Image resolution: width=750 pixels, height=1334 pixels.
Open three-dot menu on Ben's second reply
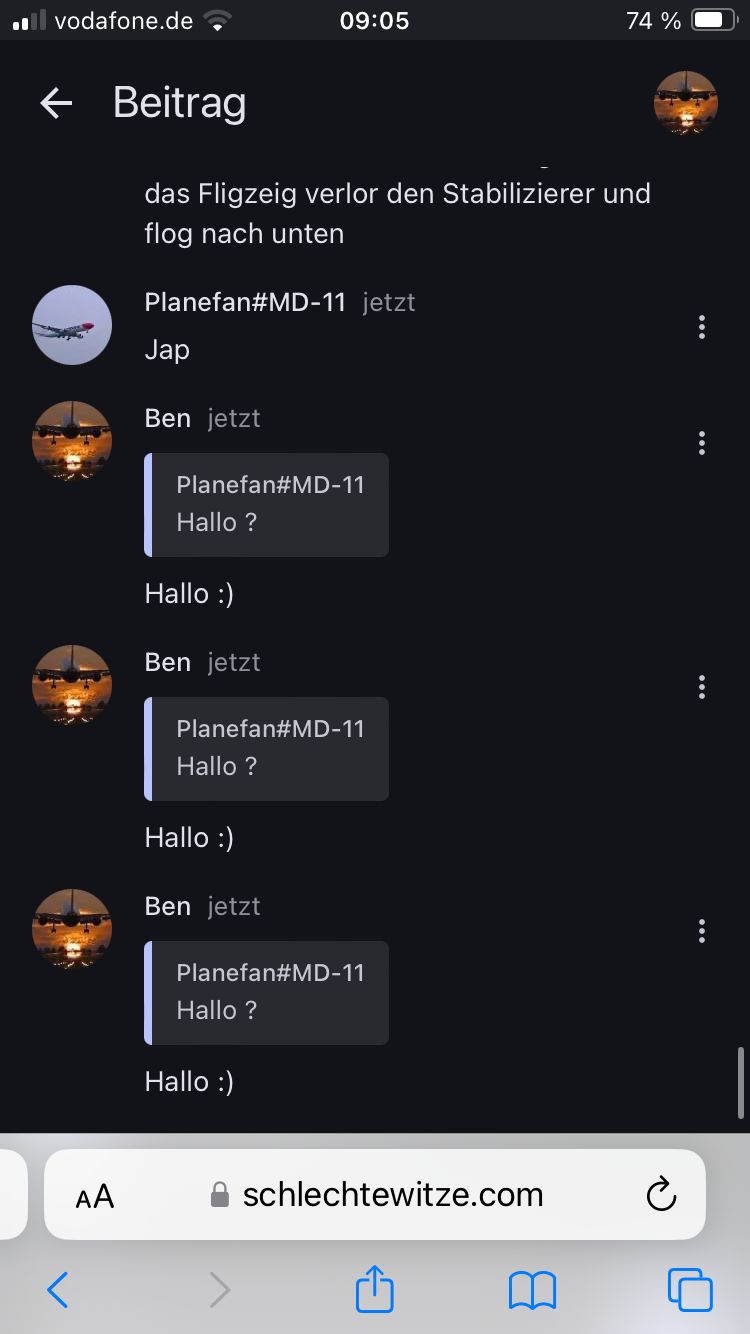[x=702, y=686]
